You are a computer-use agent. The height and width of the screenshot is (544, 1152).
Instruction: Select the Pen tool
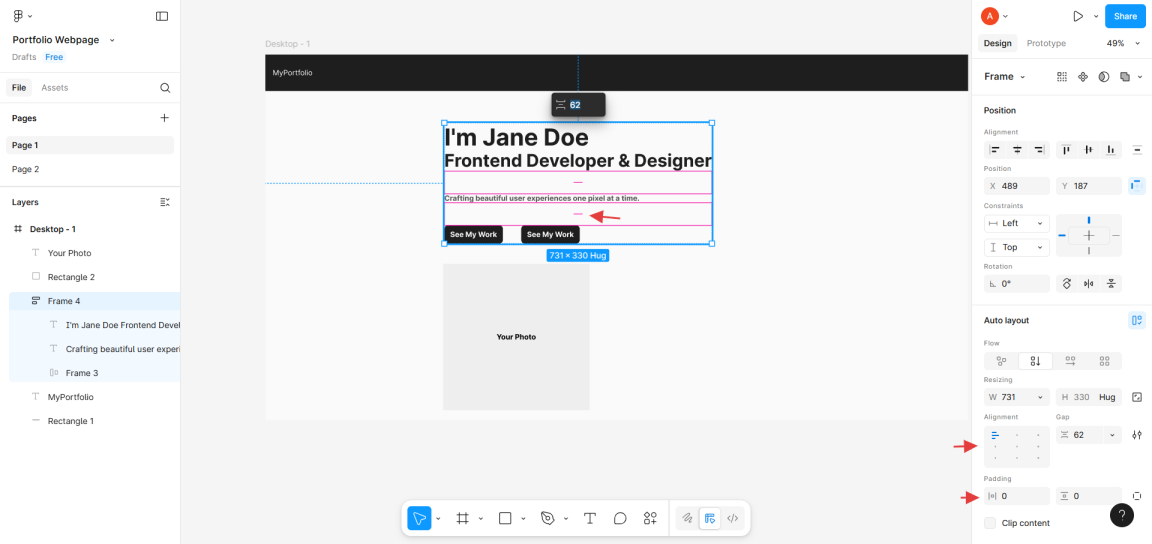coord(547,518)
